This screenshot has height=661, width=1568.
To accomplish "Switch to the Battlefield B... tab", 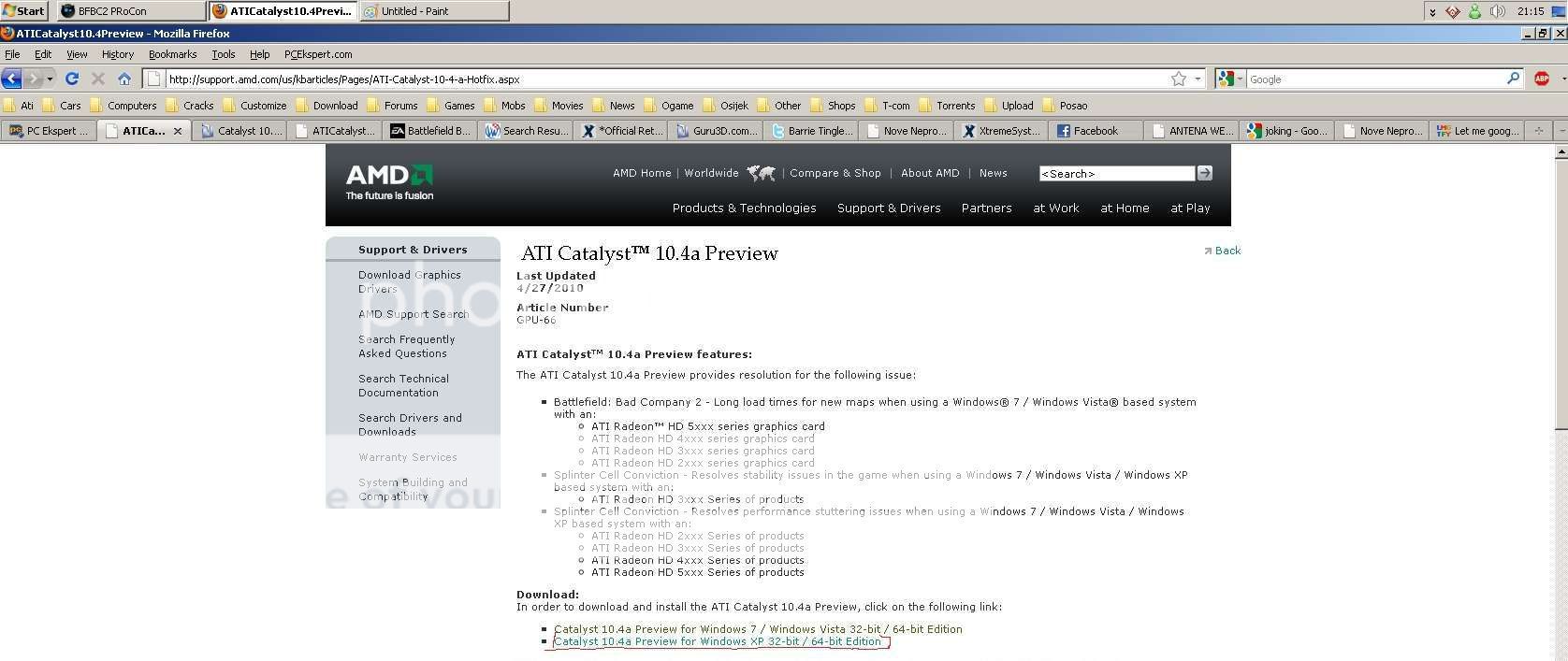I will pyautogui.click(x=430, y=131).
